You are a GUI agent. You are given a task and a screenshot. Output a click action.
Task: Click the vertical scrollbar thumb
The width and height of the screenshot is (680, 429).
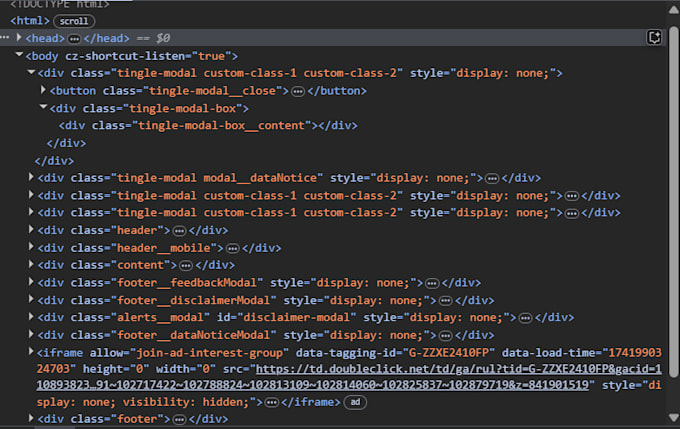click(x=673, y=202)
